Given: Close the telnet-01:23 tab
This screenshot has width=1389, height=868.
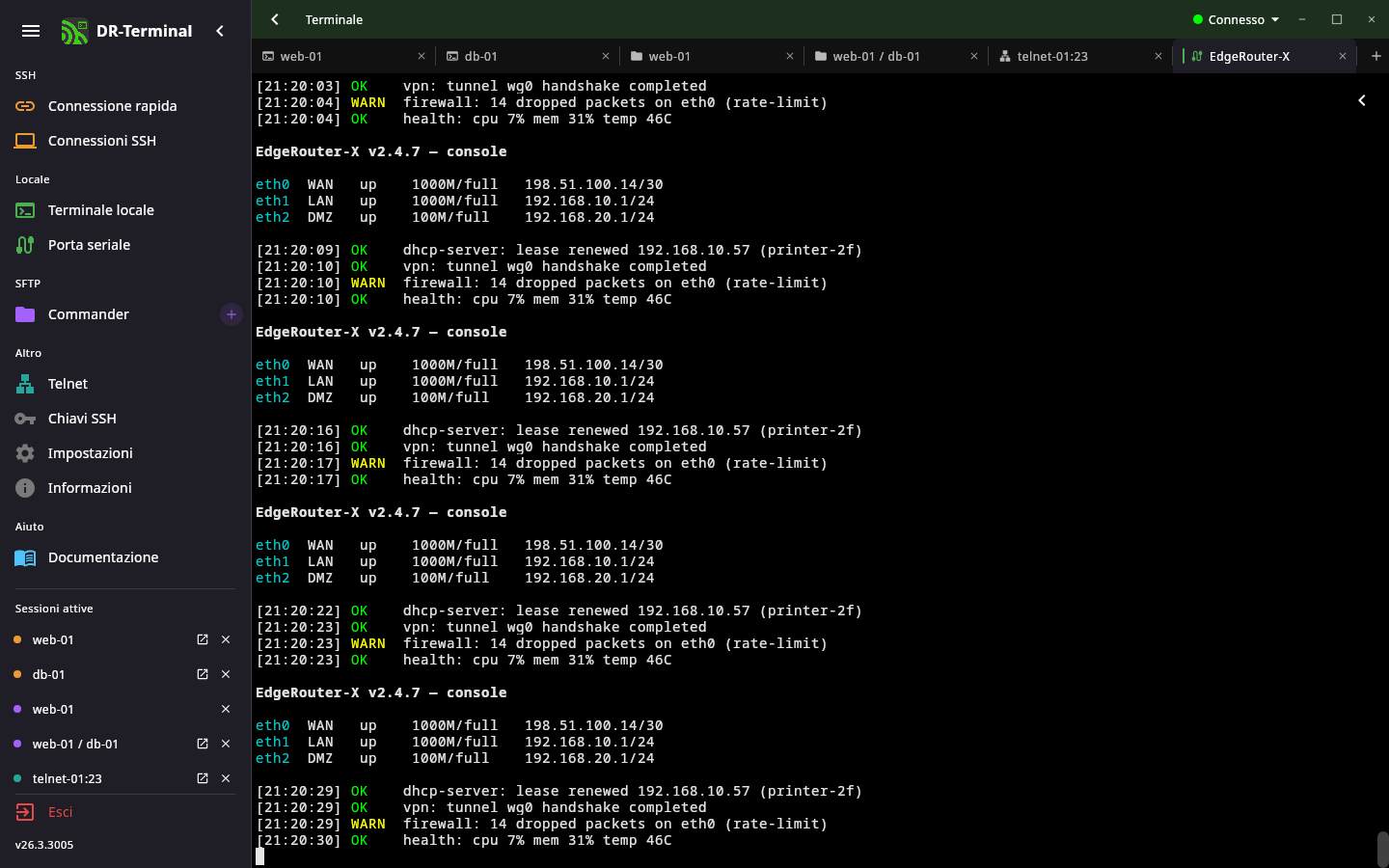Looking at the screenshot, I should pyautogui.click(x=1158, y=56).
